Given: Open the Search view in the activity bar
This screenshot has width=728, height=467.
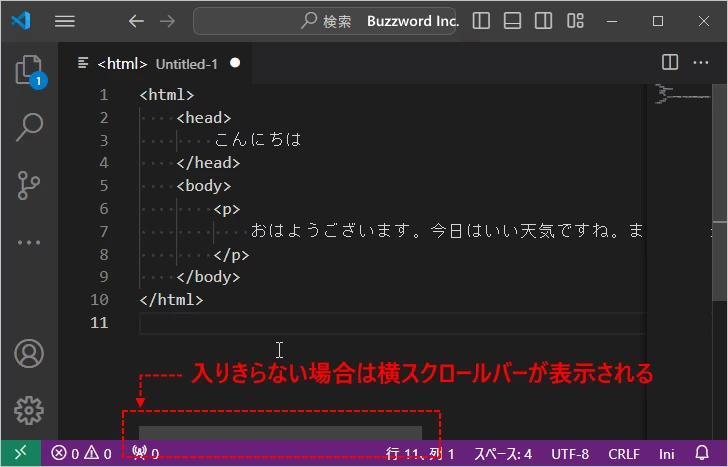Looking at the screenshot, I should (29, 127).
